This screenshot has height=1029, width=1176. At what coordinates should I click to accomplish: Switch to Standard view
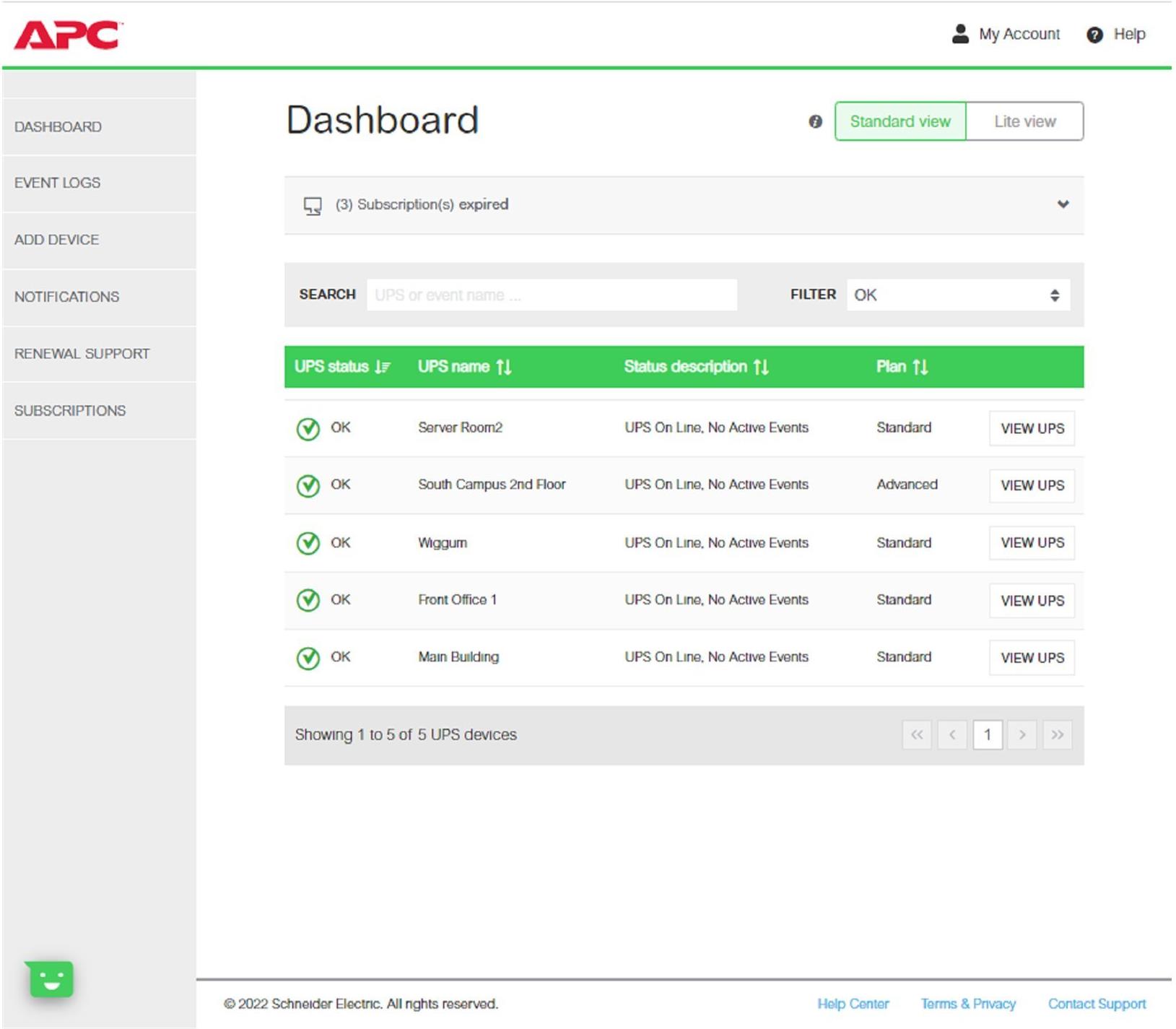(900, 121)
